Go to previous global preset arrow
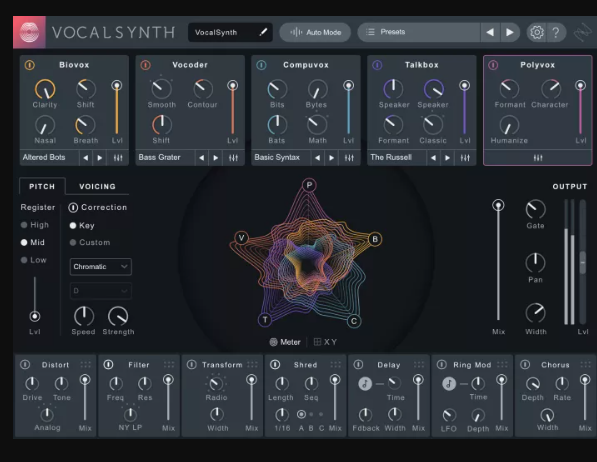 pyautogui.click(x=490, y=32)
